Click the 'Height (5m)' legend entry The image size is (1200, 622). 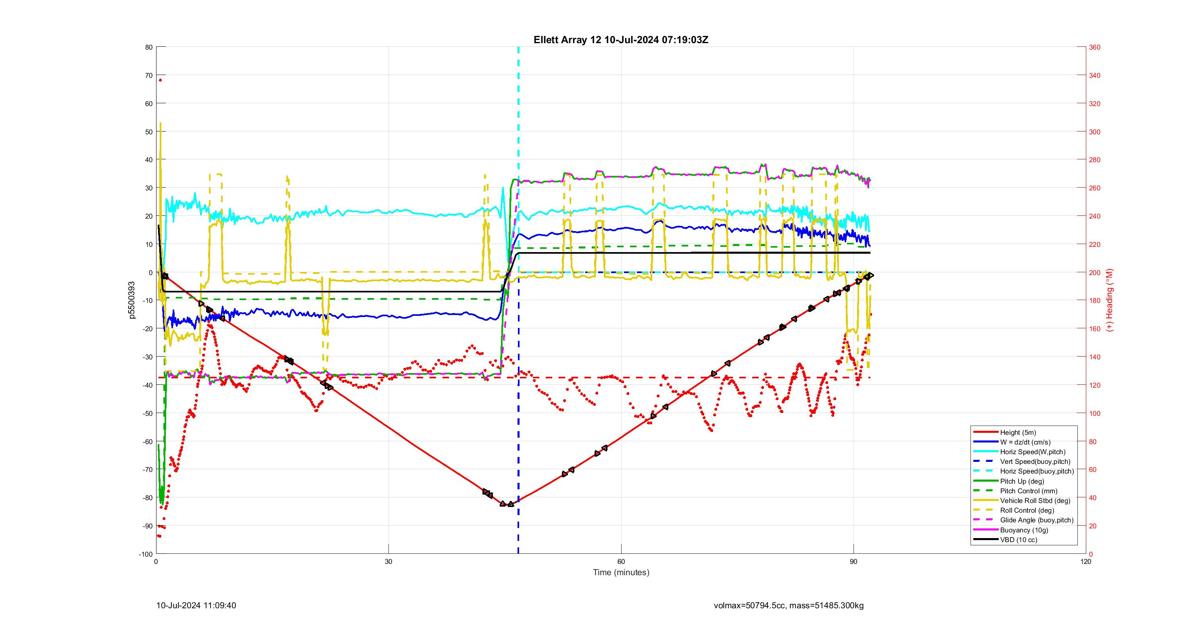1018,432
